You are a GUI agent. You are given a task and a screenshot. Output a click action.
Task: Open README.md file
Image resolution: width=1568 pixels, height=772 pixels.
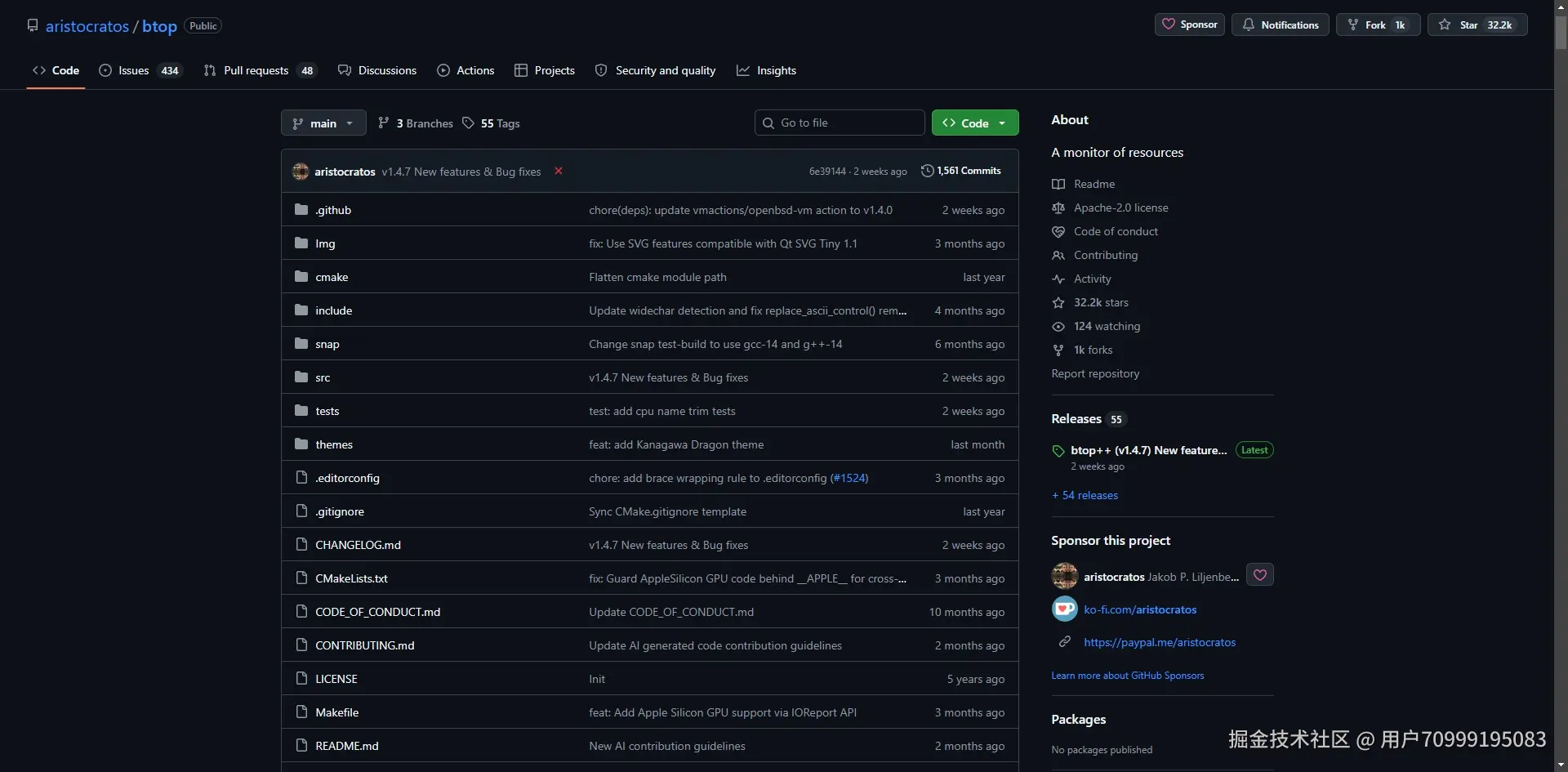[347, 746]
